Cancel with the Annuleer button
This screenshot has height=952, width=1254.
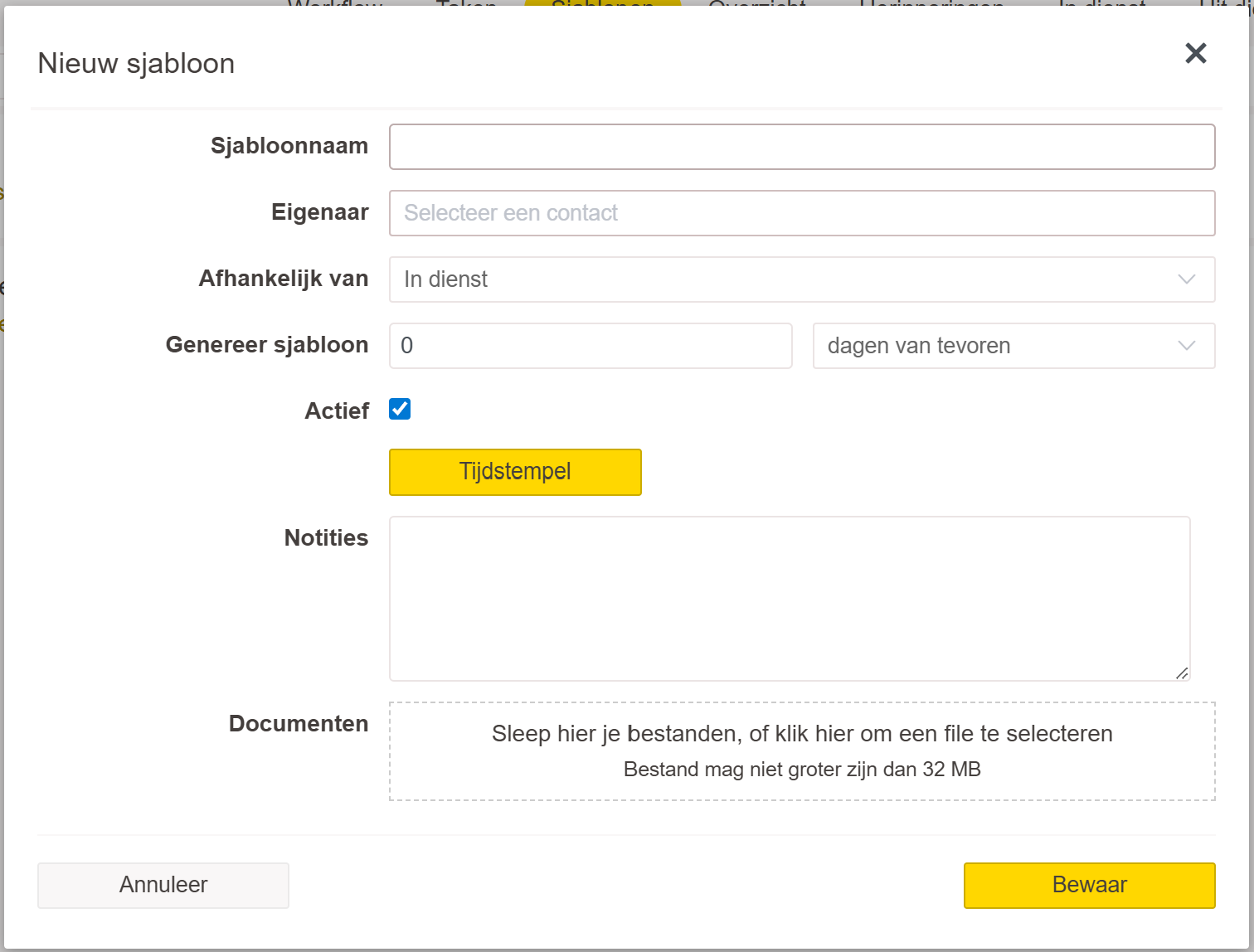(x=163, y=885)
